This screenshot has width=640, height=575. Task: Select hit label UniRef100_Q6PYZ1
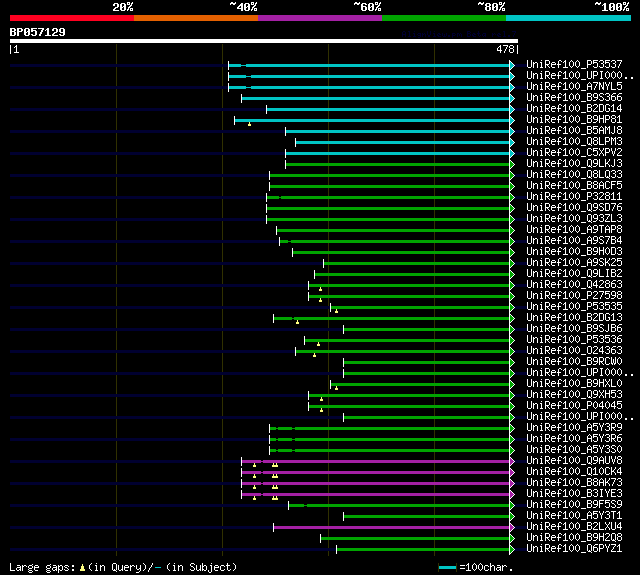coord(574,549)
